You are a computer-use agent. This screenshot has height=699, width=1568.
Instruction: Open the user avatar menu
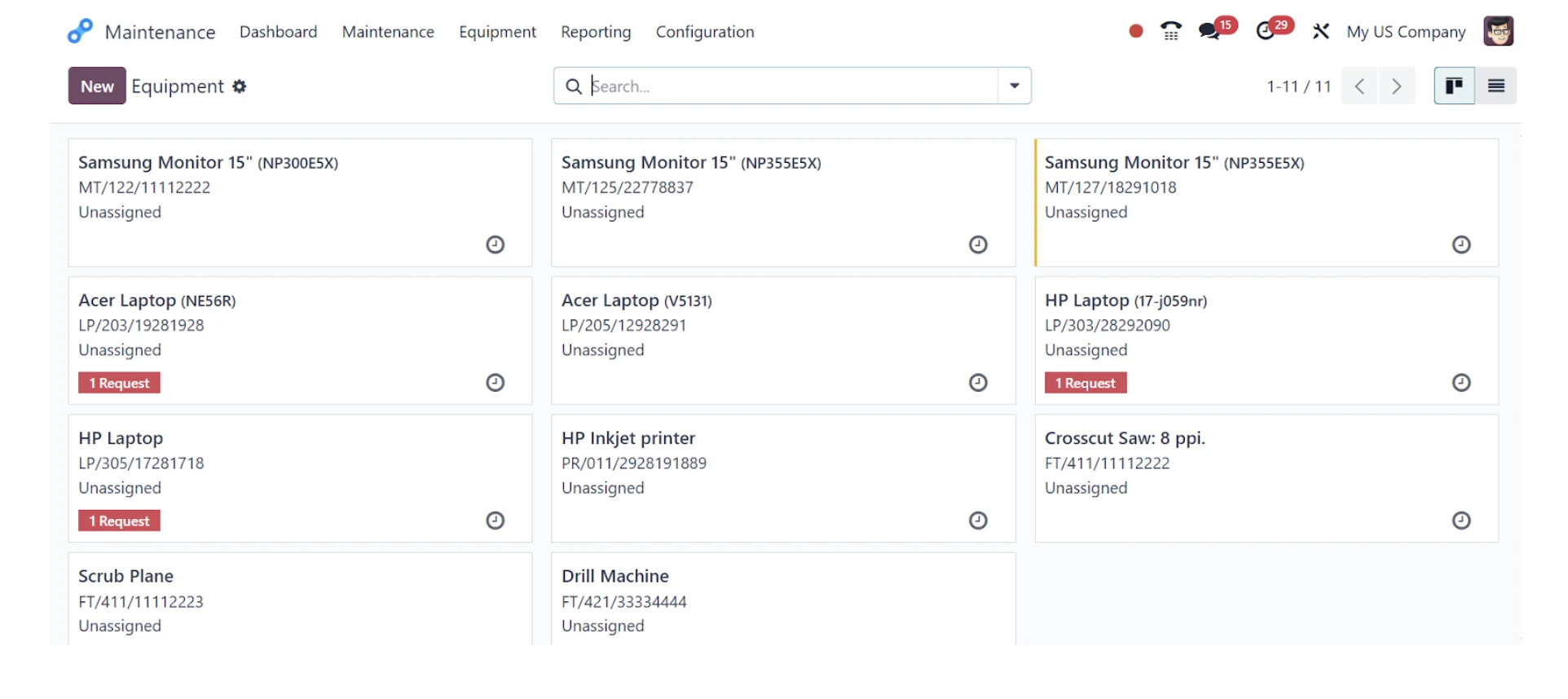1498,31
